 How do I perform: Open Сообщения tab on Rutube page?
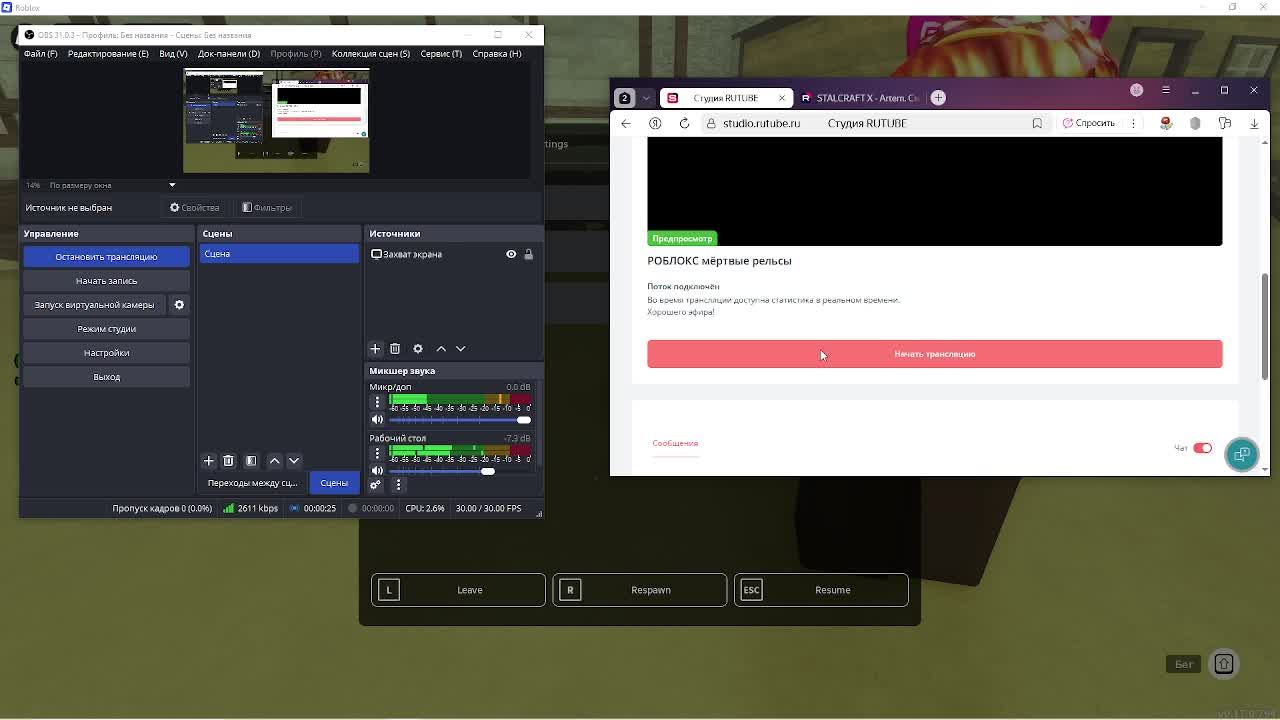point(675,443)
